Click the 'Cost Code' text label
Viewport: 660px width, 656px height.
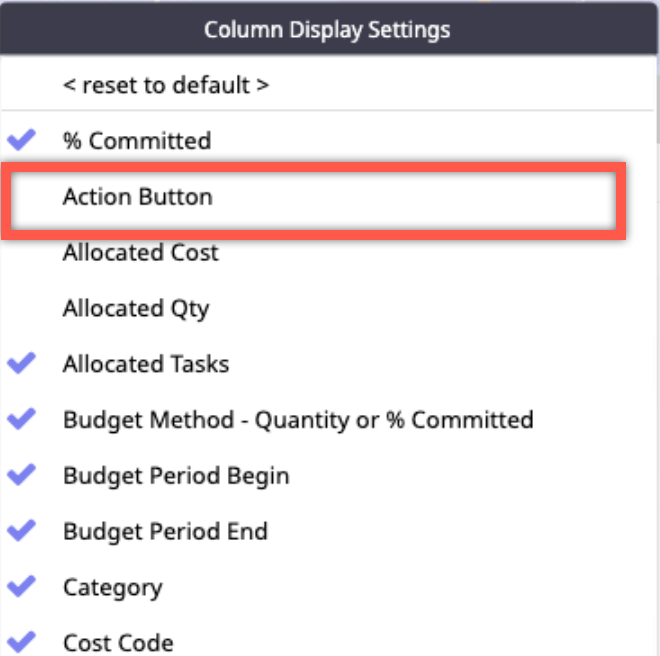coord(118,642)
